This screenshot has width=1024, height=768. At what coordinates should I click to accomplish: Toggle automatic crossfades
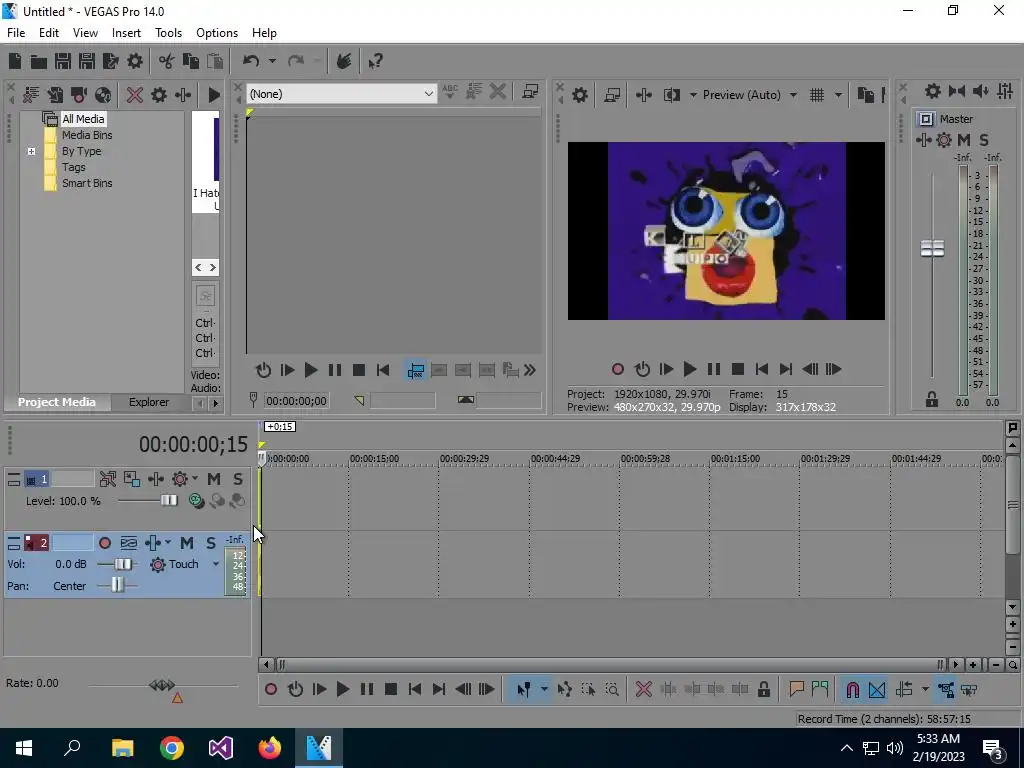click(877, 690)
